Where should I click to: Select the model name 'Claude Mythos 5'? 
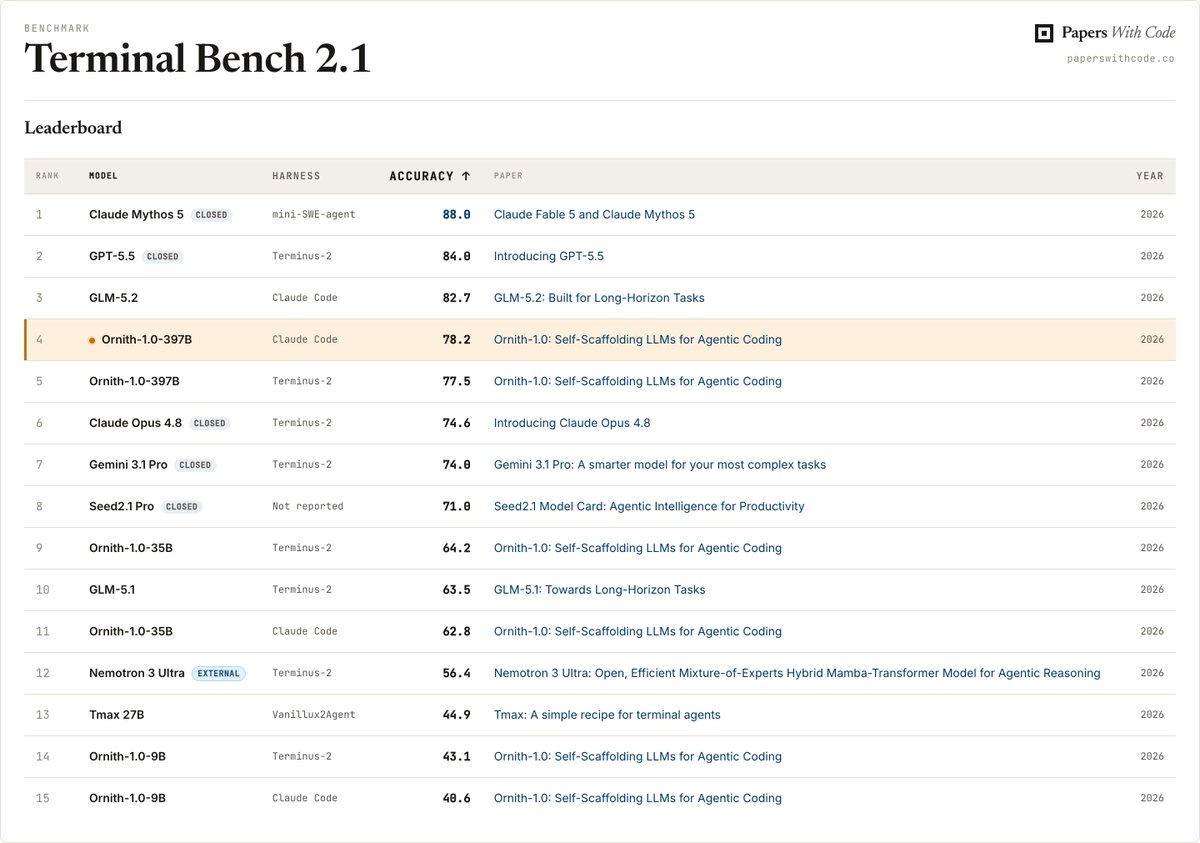coord(137,215)
